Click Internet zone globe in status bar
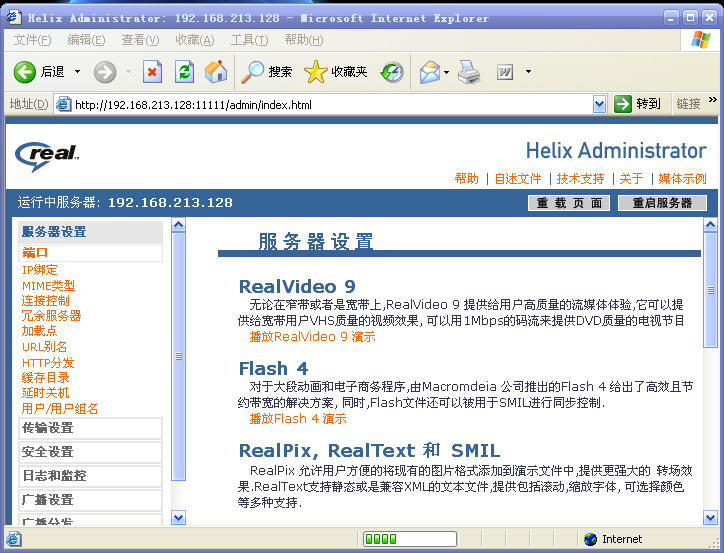Image resolution: width=724 pixels, height=553 pixels. 590,539
